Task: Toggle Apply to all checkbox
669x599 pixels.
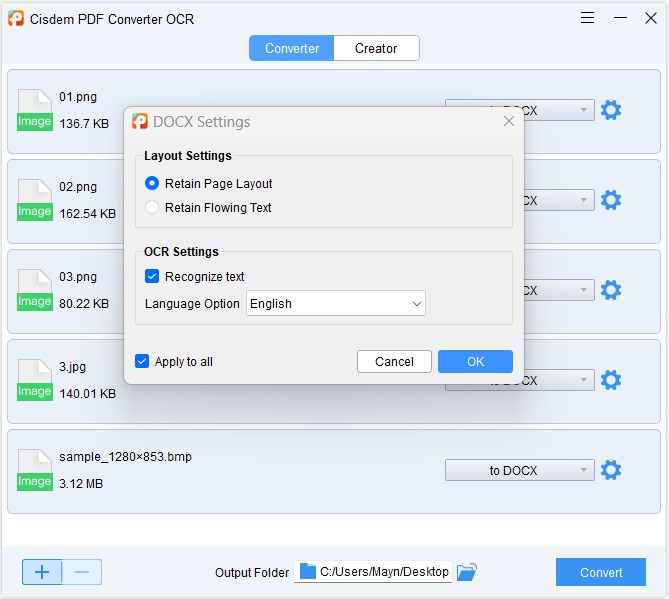Action: tap(142, 361)
